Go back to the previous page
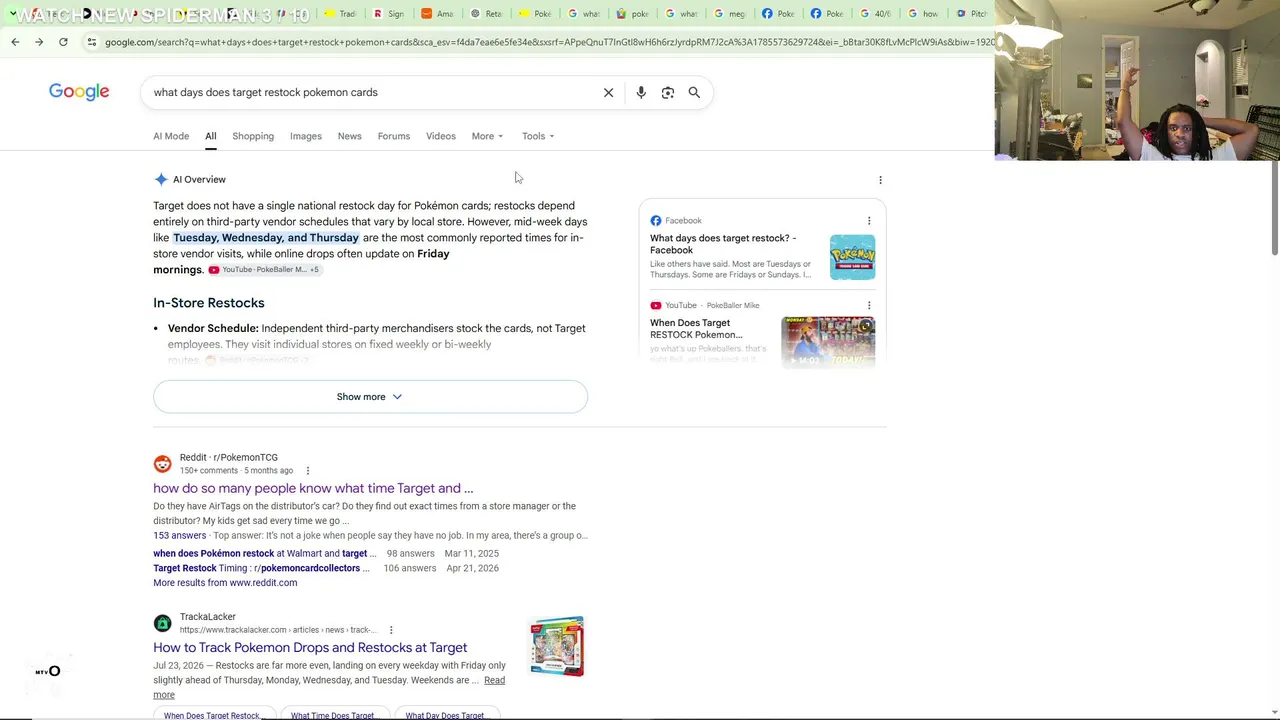Screen dimensions: 1280x720 [15, 42]
